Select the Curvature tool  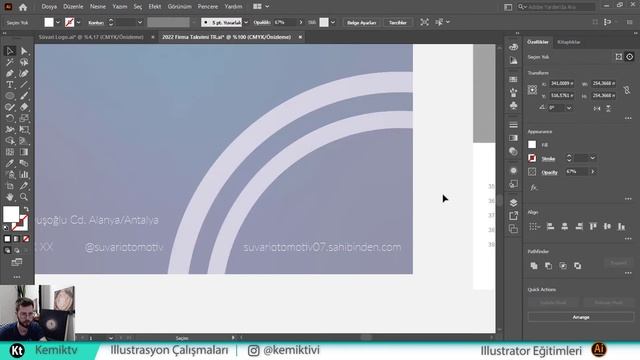[24, 74]
